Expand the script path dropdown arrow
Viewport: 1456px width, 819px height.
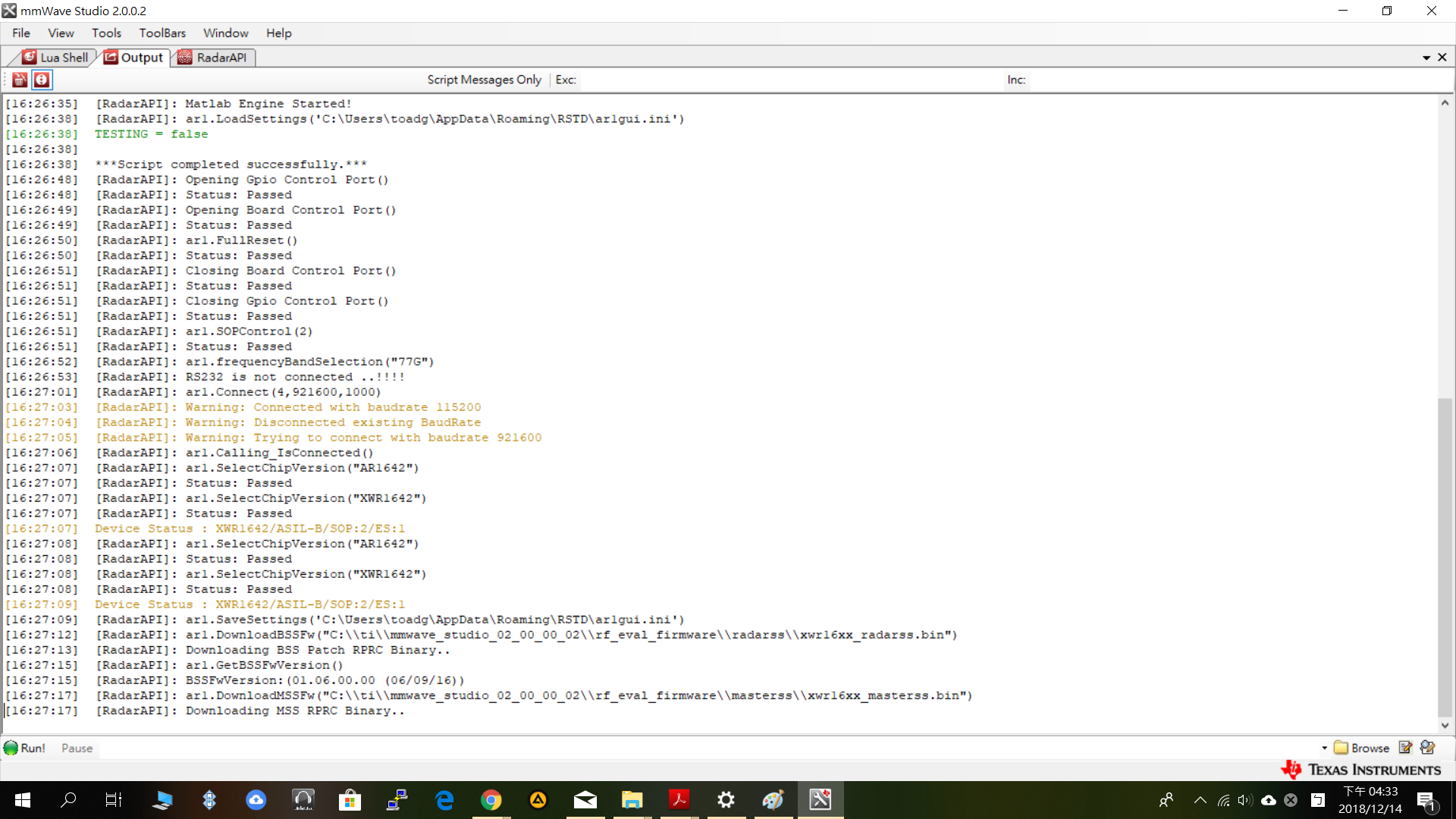[1324, 748]
